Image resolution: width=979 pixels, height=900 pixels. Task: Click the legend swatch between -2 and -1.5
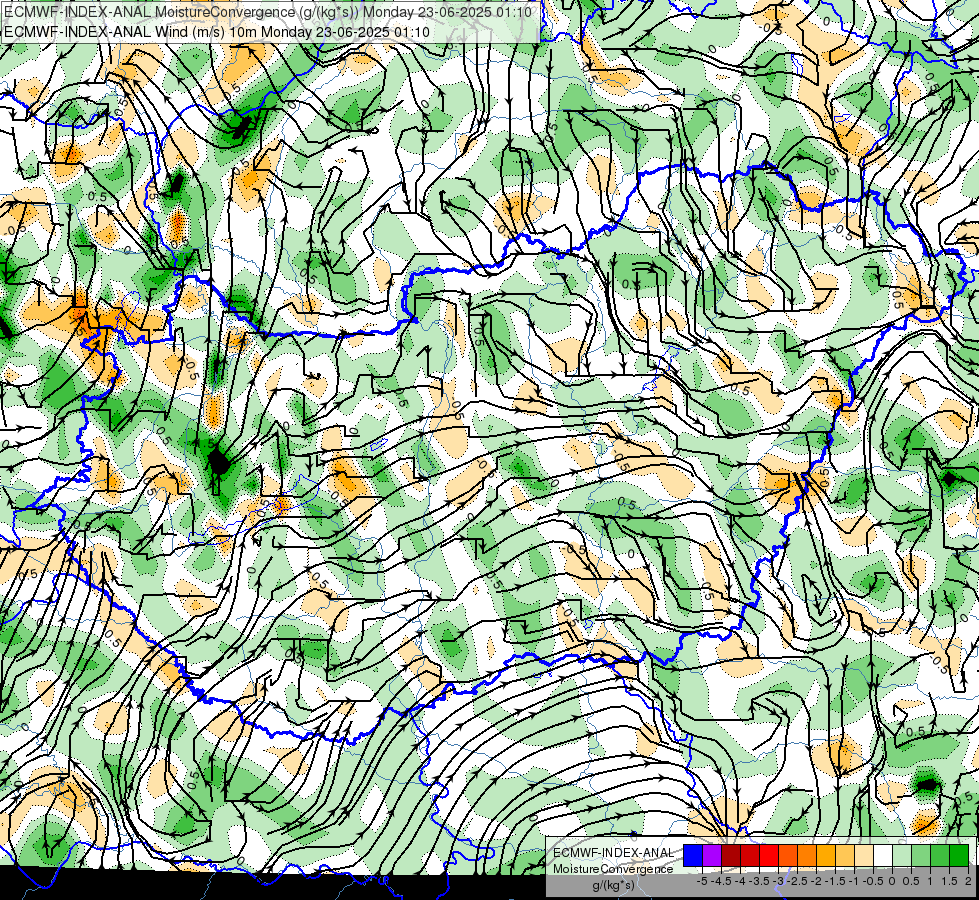coord(826,855)
